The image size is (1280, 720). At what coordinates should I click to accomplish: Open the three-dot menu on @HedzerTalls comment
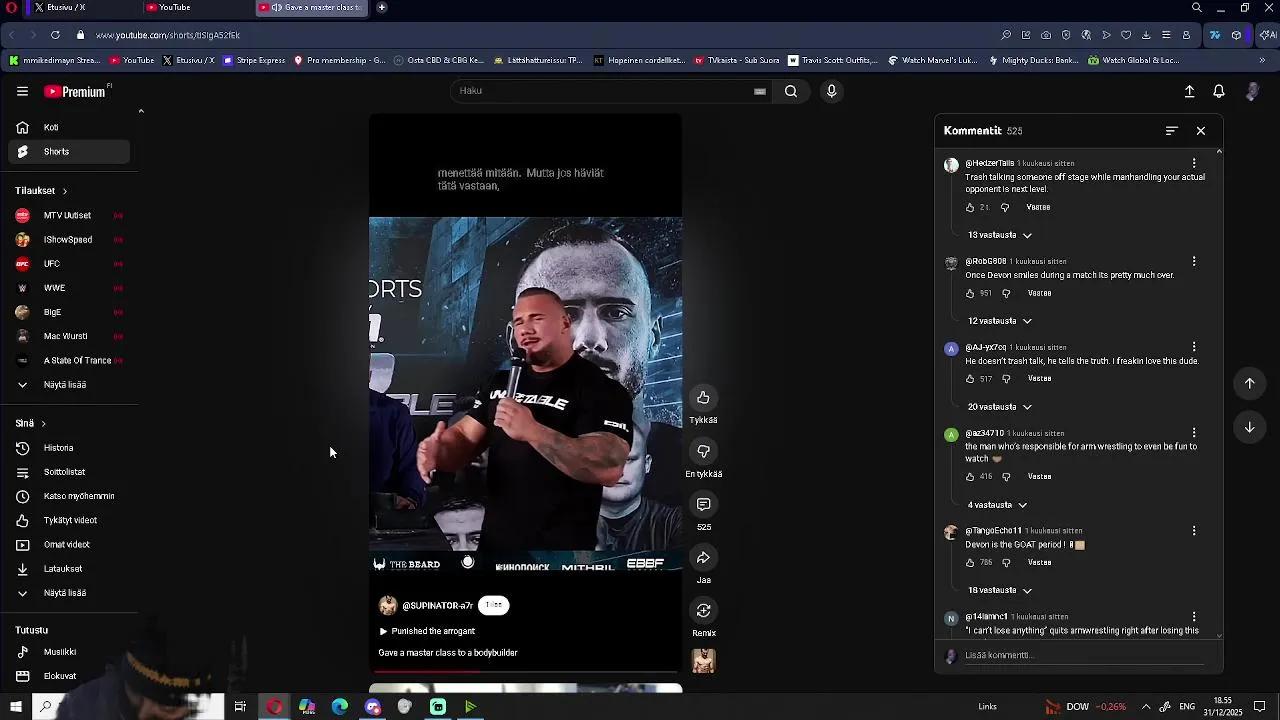pos(1194,163)
